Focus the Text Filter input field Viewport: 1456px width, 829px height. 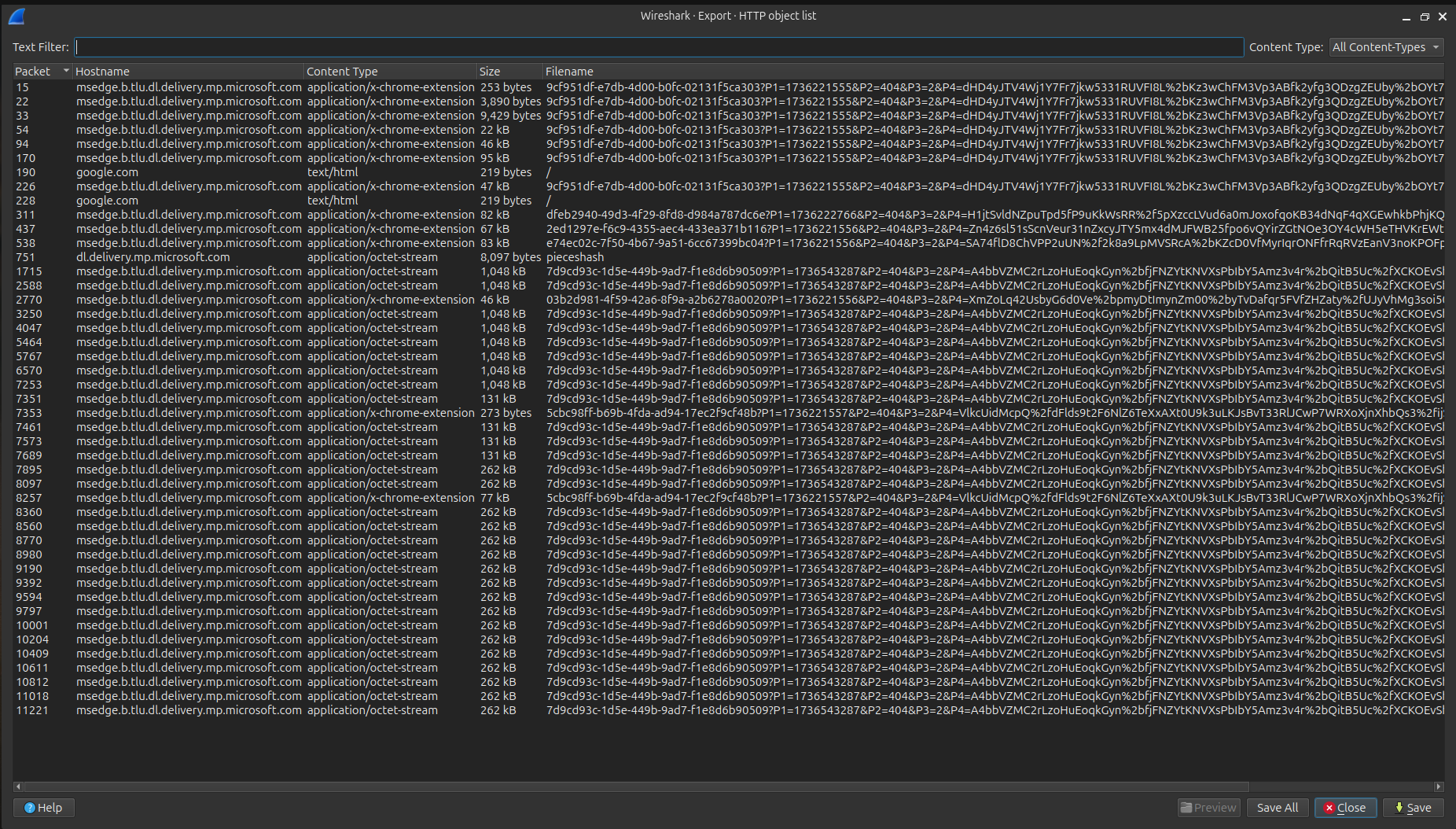coord(659,47)
